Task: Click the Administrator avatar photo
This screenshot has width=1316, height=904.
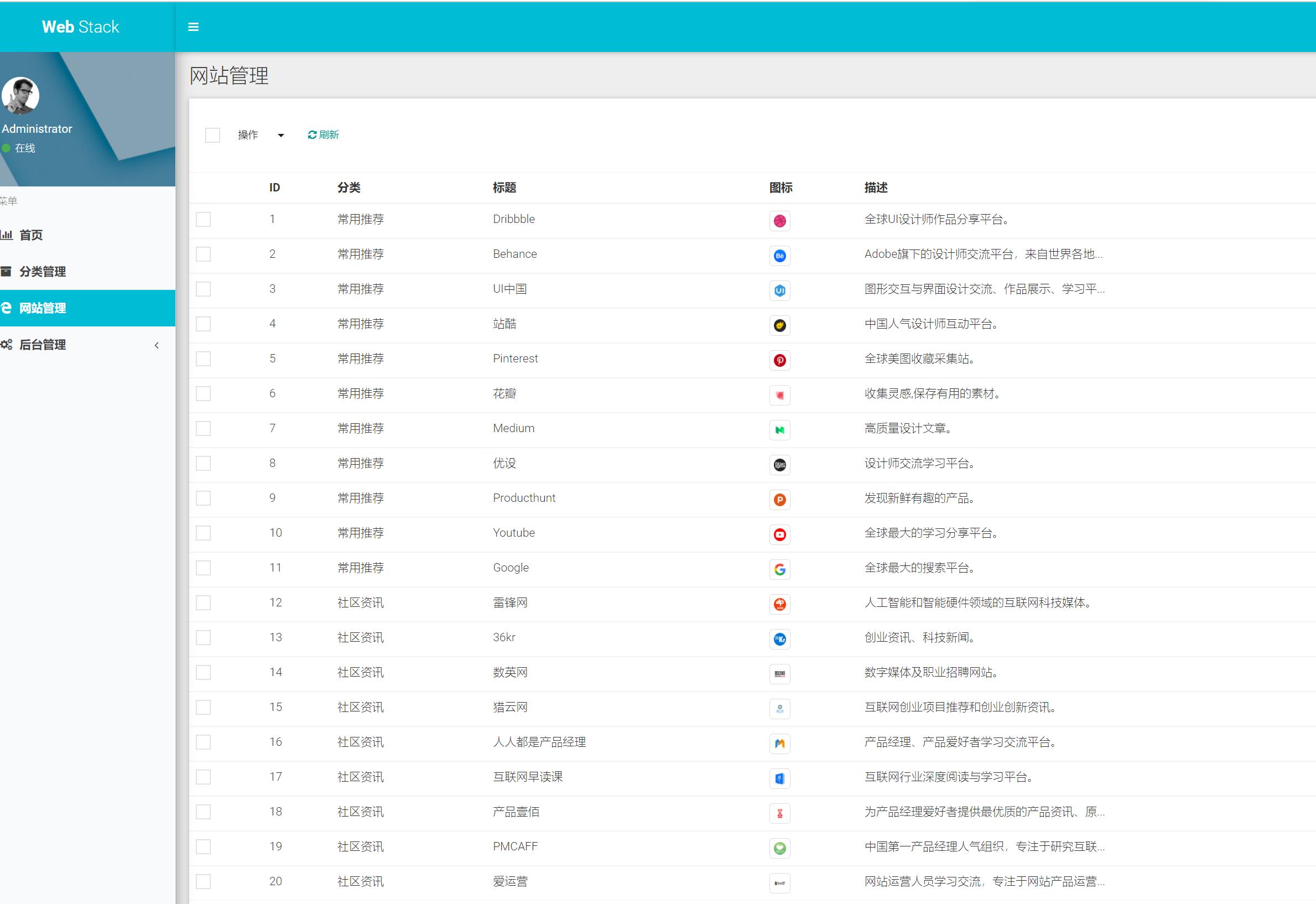Action: [x=20, y=96]
